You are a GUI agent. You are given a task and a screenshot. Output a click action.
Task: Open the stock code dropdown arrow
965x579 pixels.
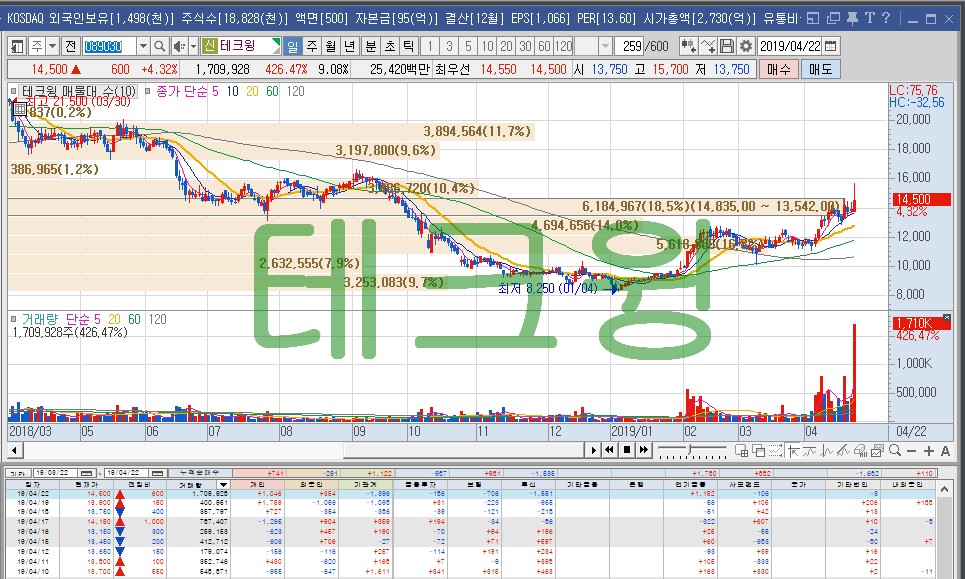pos(143,46)
